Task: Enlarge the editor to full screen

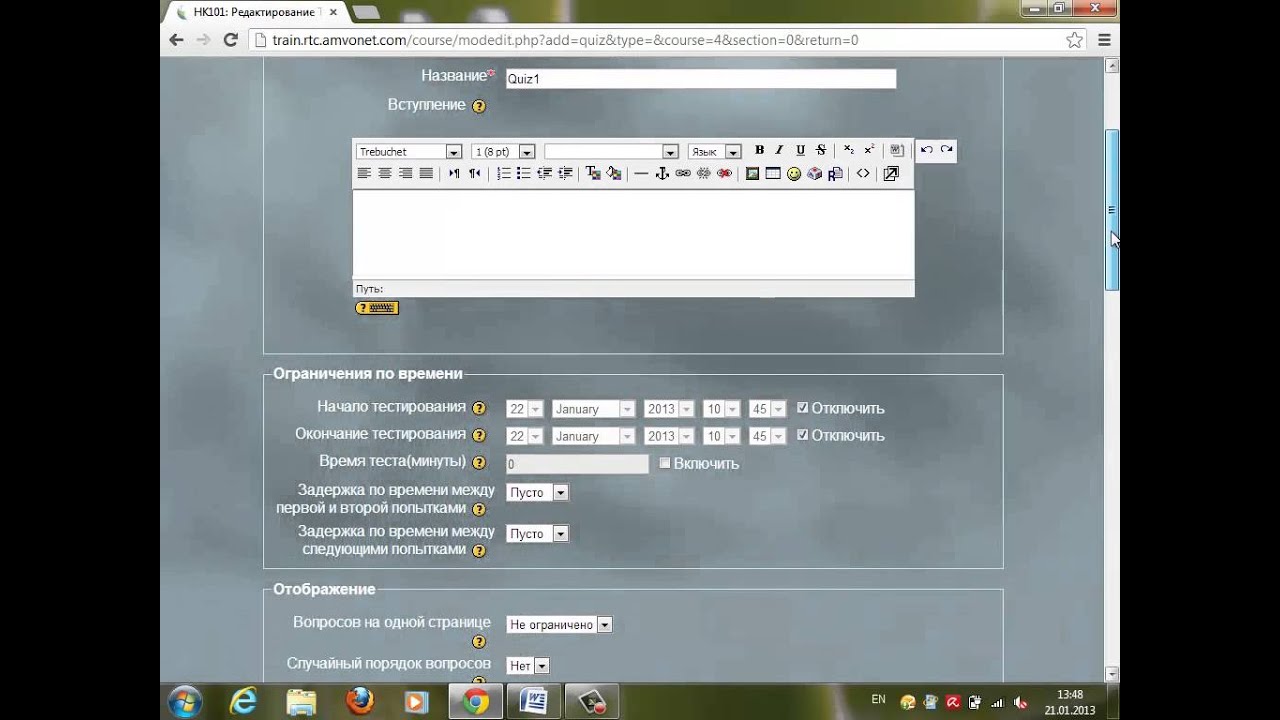Action: click(891, 174)
